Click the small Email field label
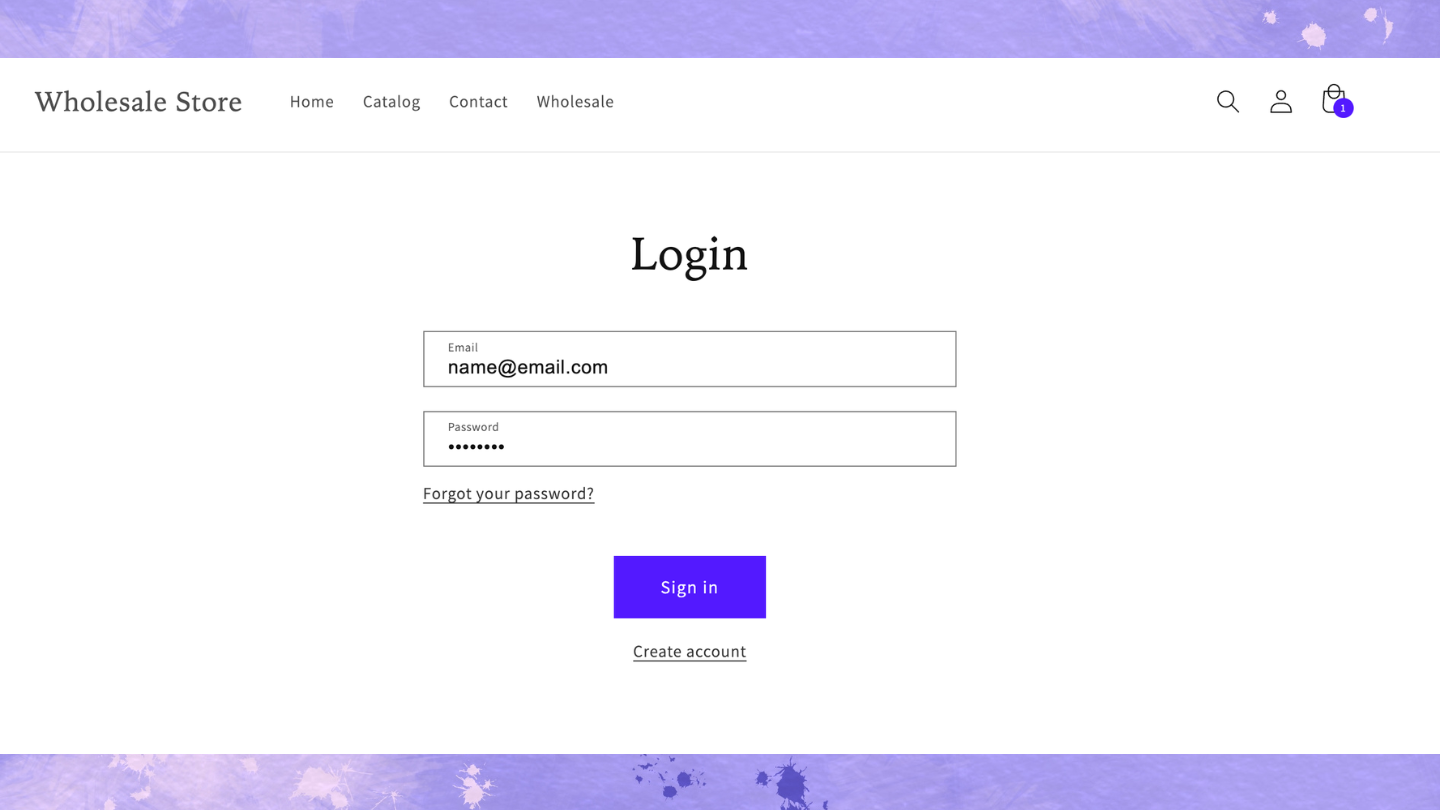The width and height of the screenshot is (1440, 810). (x=463, y=348)
